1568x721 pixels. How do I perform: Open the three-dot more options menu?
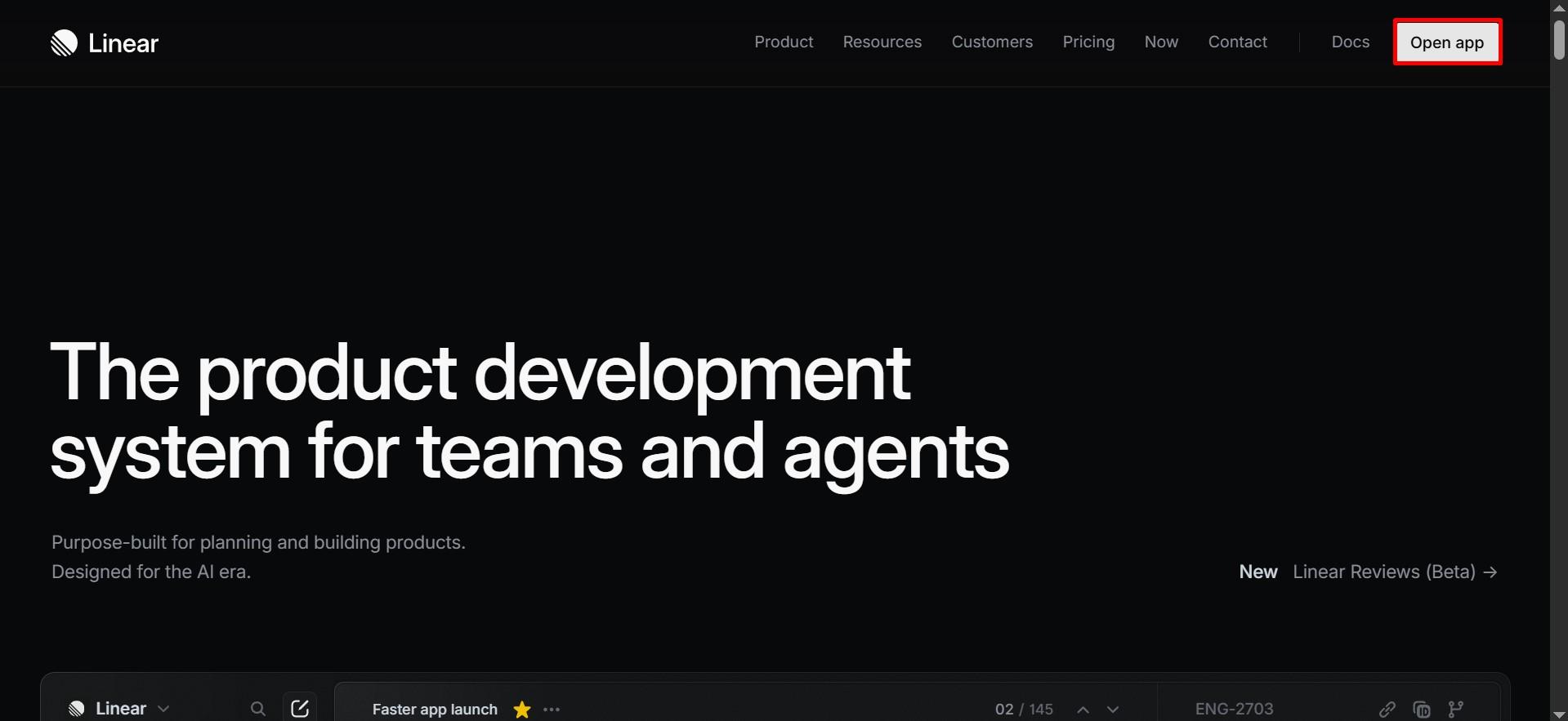pyautogui.click(x=552, y=710)
